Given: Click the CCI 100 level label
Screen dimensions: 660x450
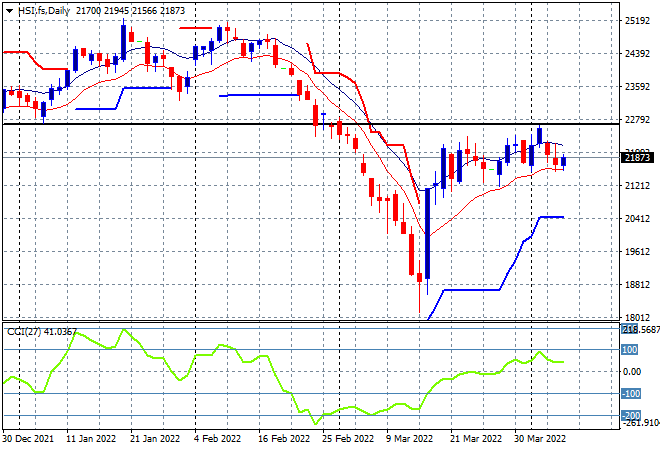Looking at the screenshot, I should [x=629, y=350].
